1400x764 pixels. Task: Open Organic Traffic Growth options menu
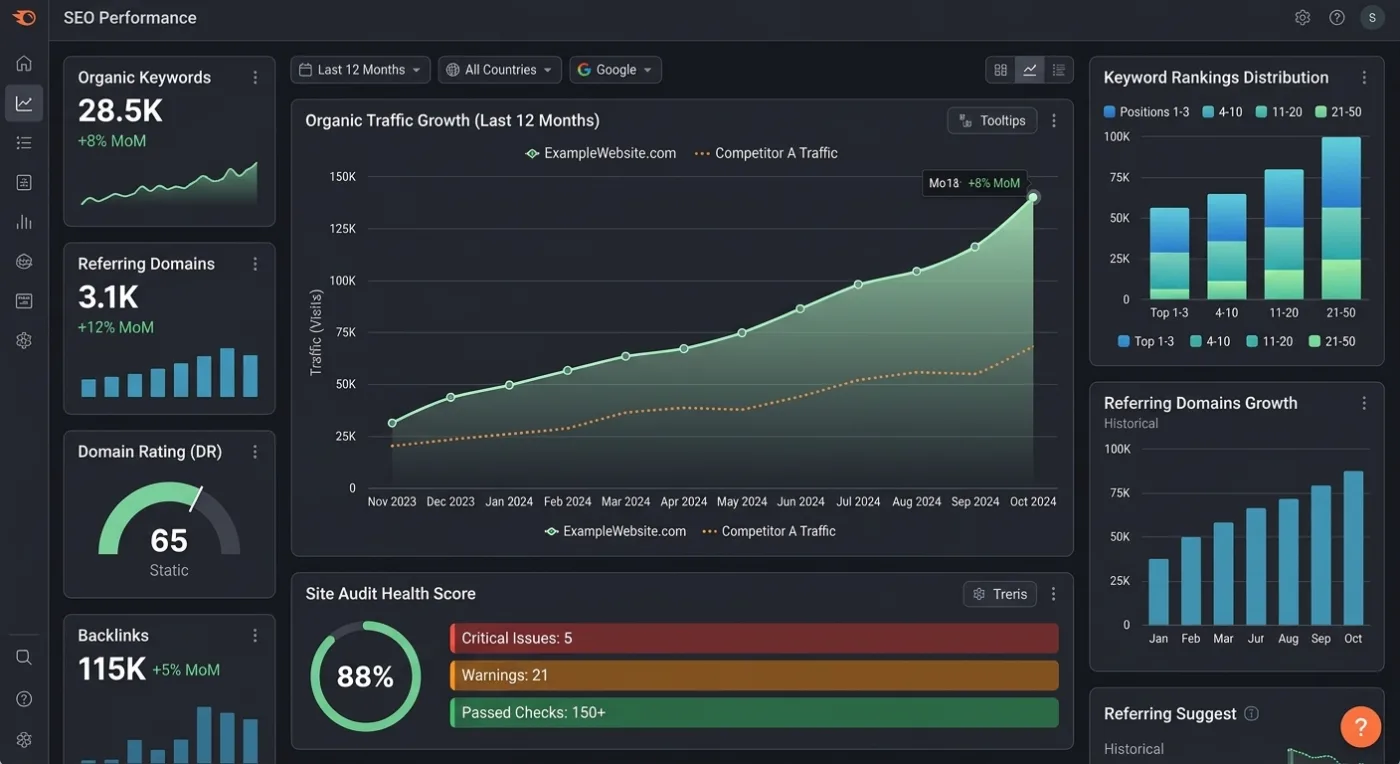tap(1054, 121)
